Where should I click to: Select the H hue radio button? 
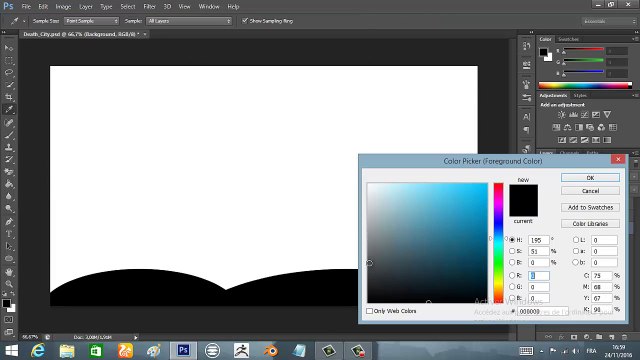coord(512,240)
